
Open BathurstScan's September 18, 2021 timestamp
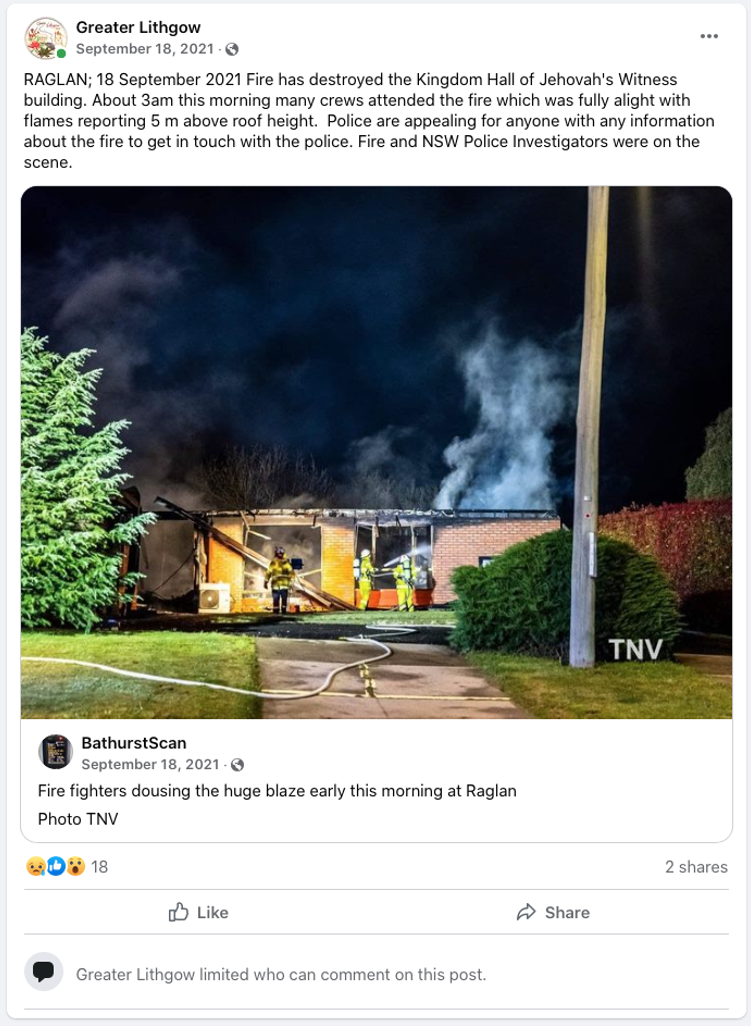(150, 765)
